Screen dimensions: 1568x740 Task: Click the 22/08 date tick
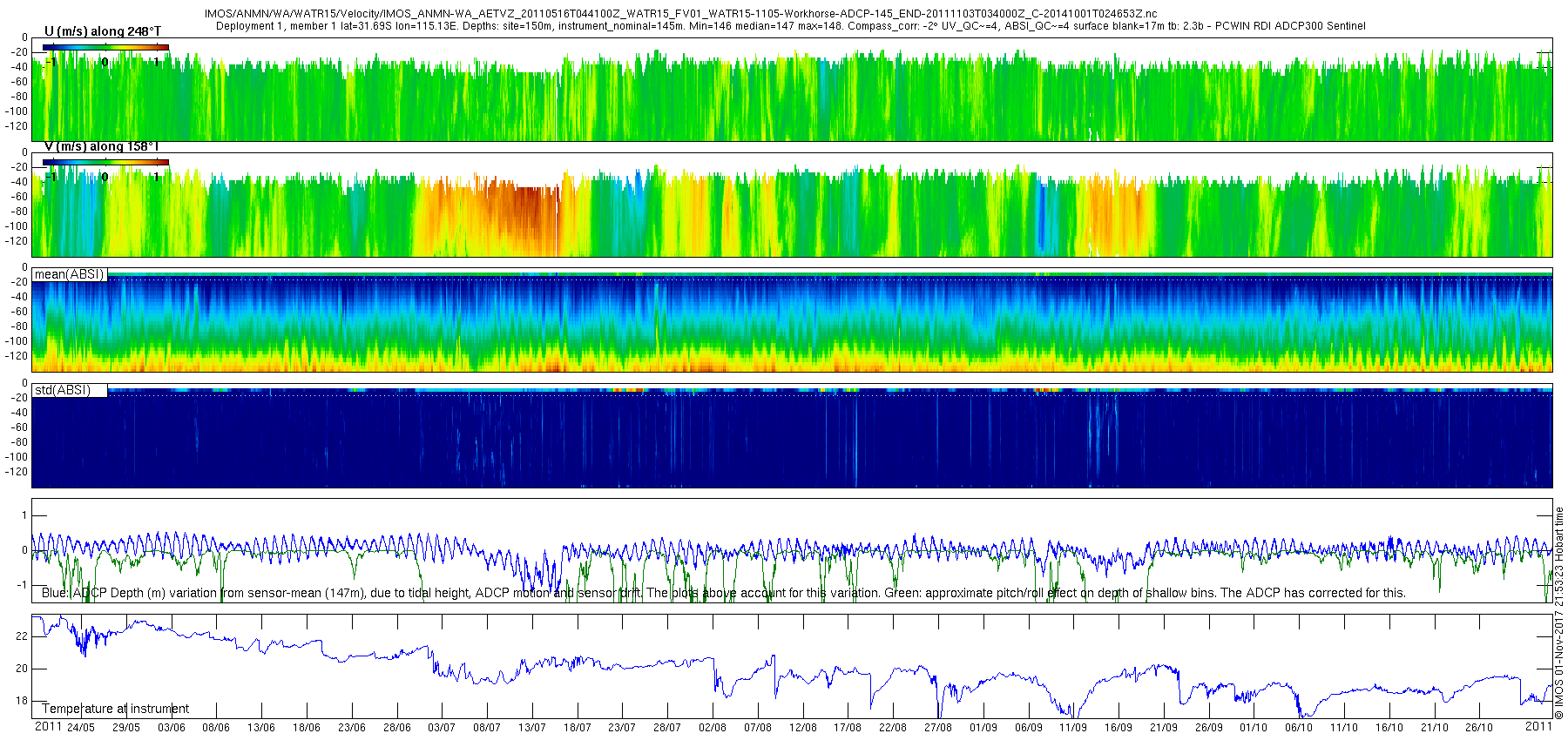point(893,728)
